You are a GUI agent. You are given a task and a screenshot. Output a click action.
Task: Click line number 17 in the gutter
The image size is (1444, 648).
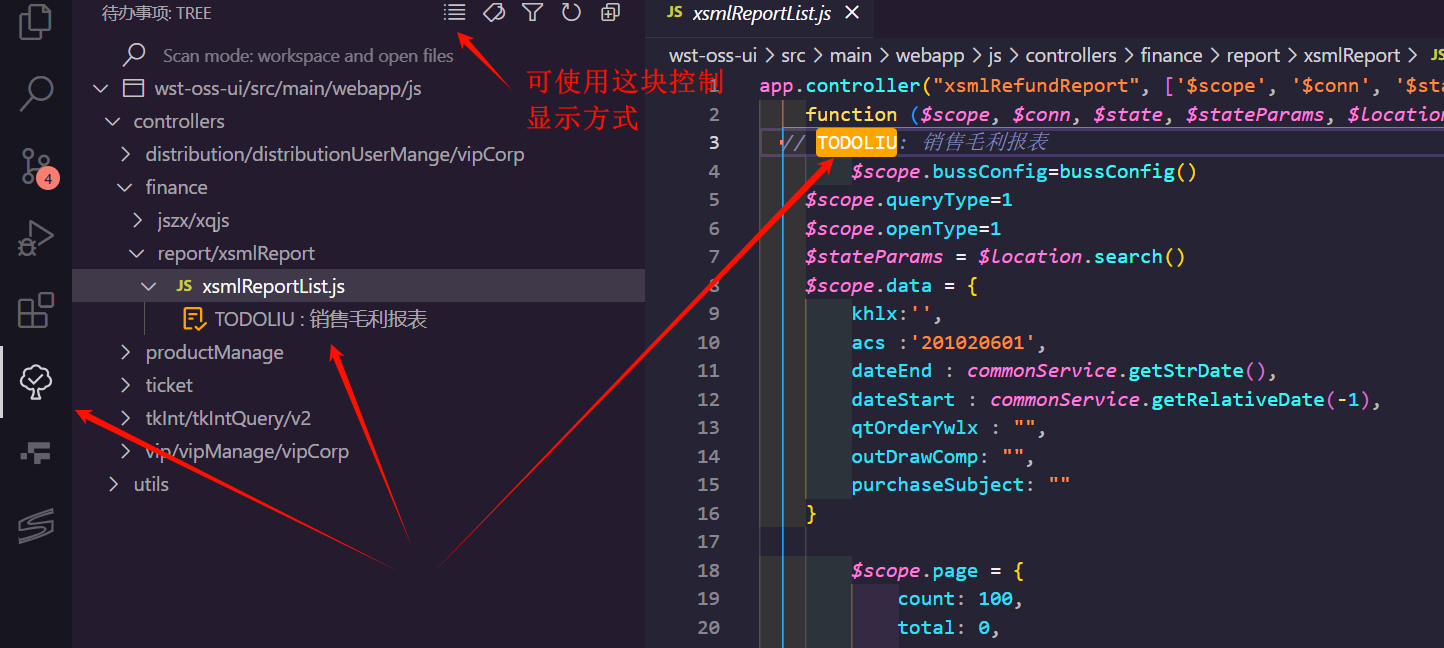pos(708,541)
